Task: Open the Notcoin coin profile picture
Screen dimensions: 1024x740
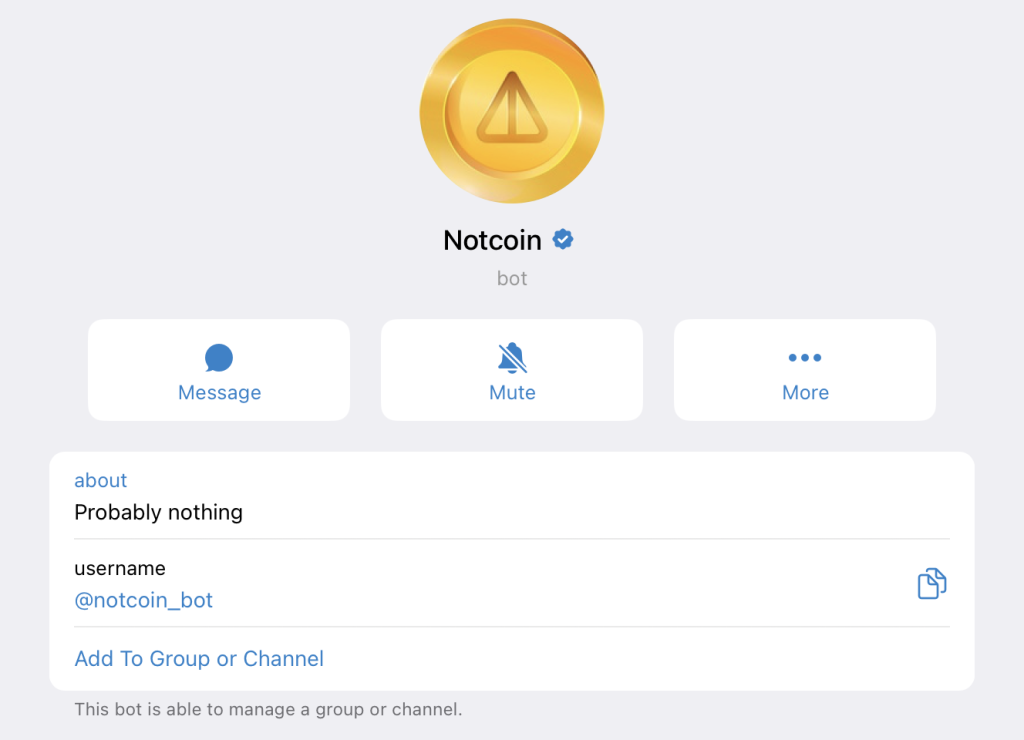Action: [x=512, y=110]
